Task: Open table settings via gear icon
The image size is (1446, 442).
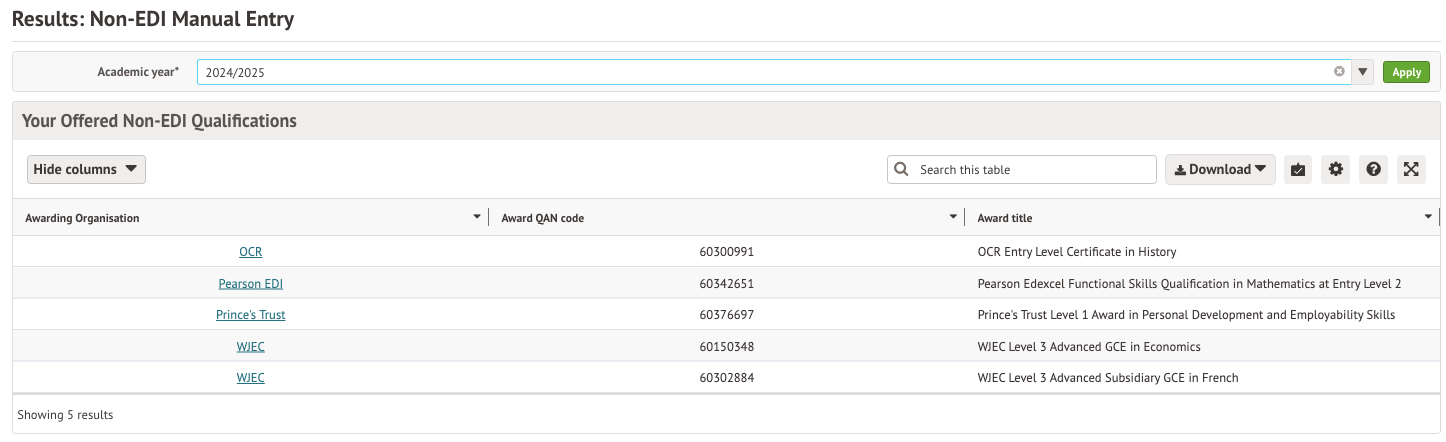Action: 1336,170
